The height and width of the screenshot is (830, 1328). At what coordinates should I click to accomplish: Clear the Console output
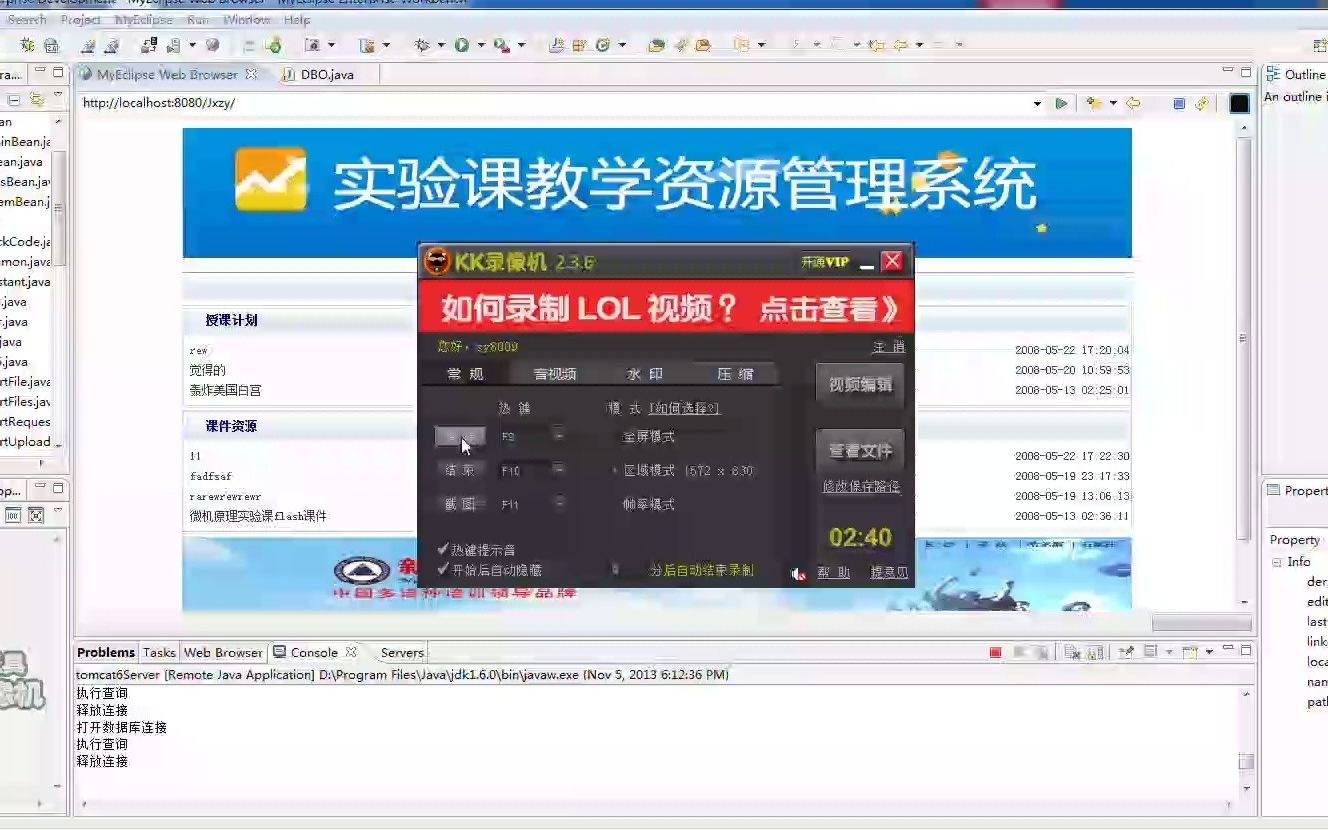(x=1069, y=652)
